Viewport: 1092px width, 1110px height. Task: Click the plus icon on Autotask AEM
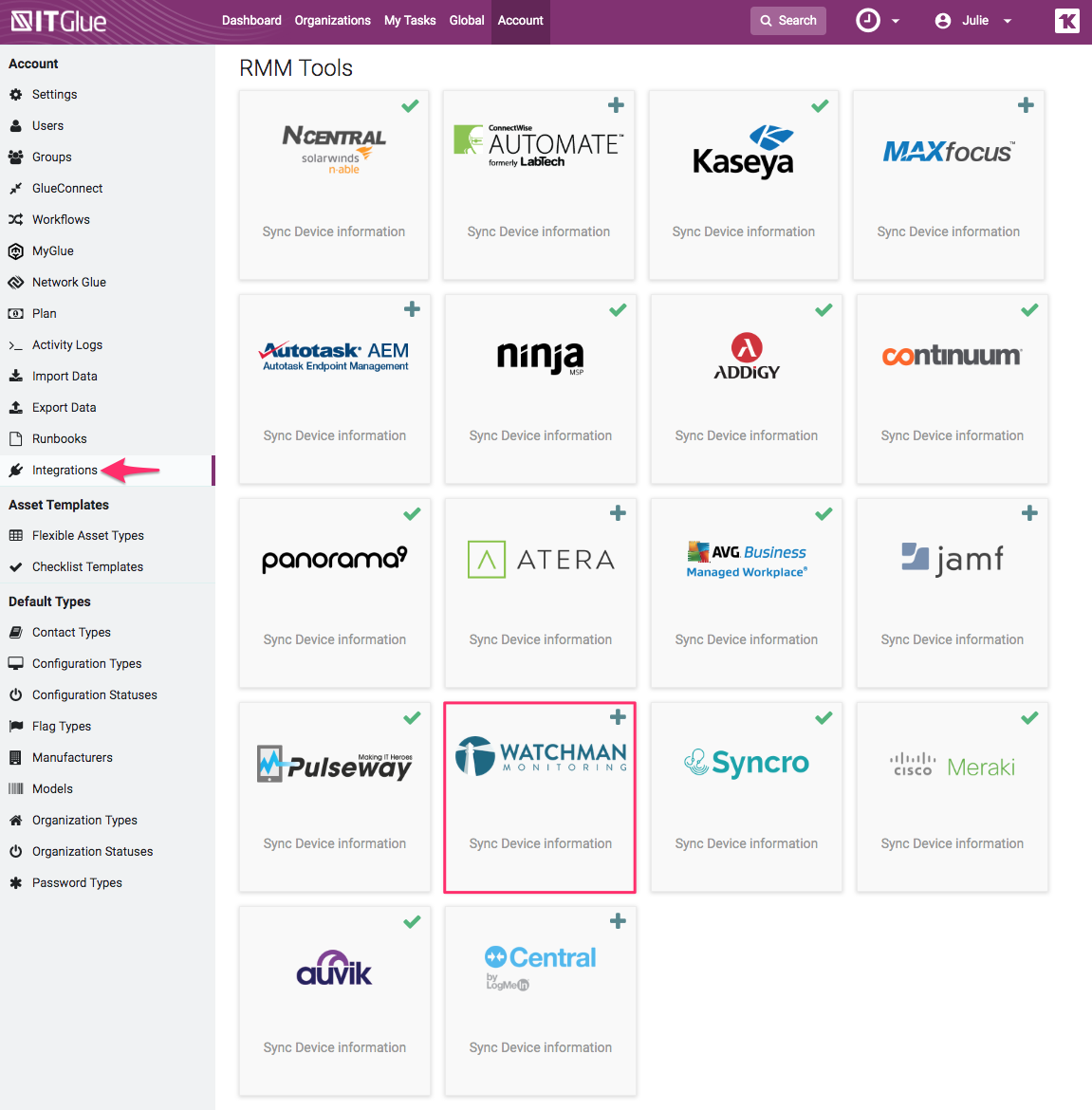[x=412, y=309]
